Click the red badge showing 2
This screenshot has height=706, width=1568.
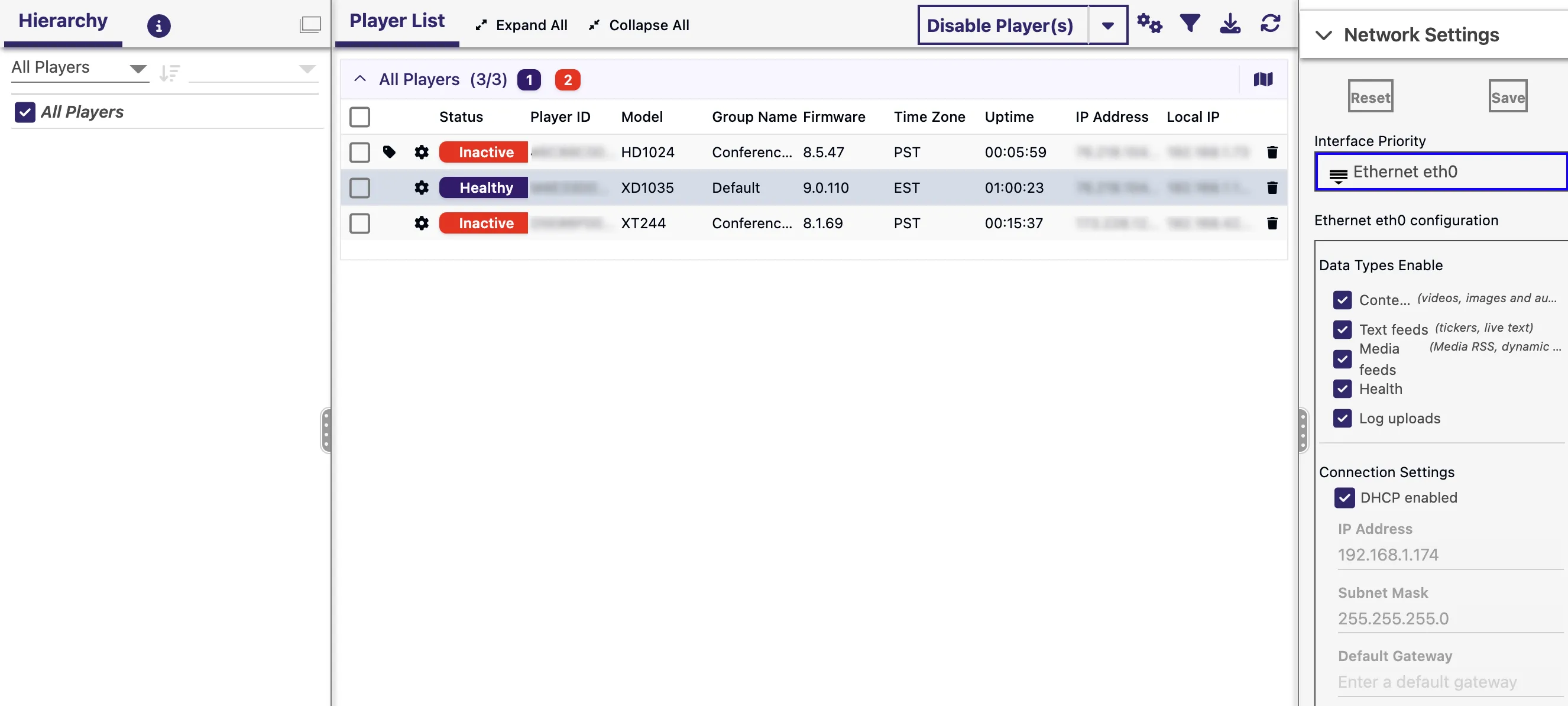567,80
